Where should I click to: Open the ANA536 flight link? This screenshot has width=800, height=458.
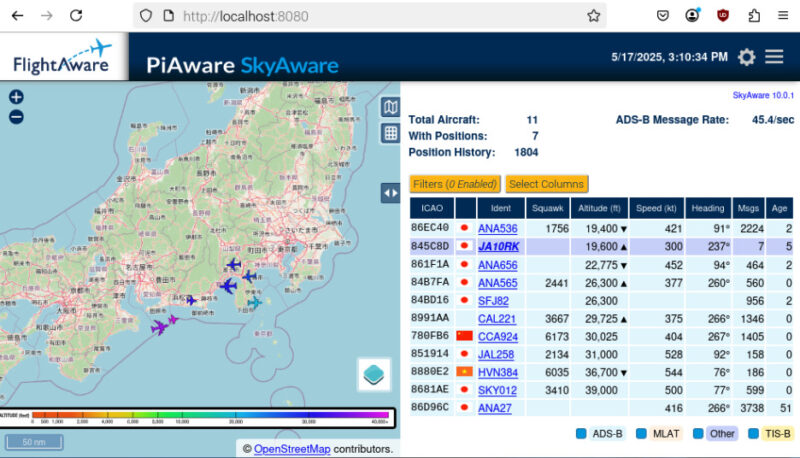[497, 228]
